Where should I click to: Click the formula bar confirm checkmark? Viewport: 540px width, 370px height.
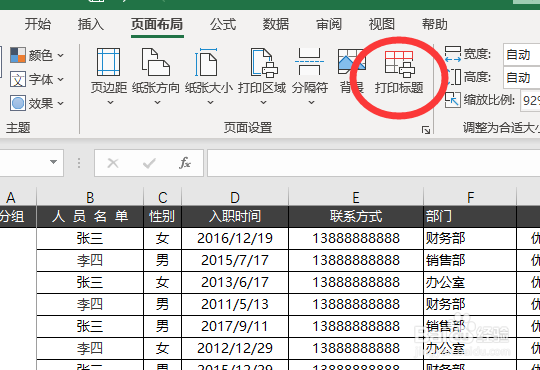click(x=149, y=163)
